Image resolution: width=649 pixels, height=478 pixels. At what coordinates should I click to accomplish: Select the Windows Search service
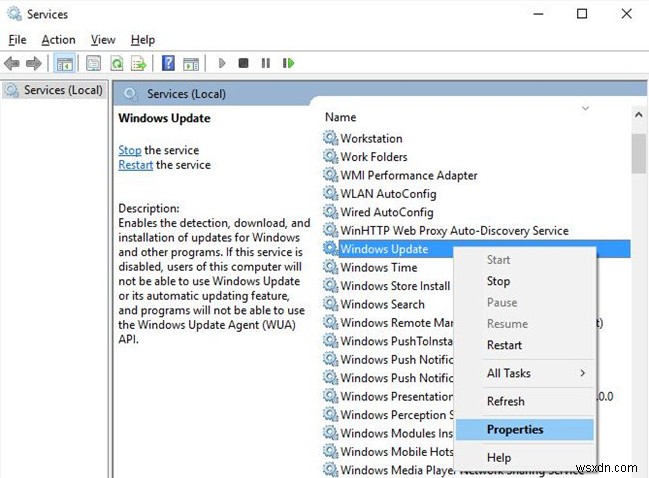382,304
